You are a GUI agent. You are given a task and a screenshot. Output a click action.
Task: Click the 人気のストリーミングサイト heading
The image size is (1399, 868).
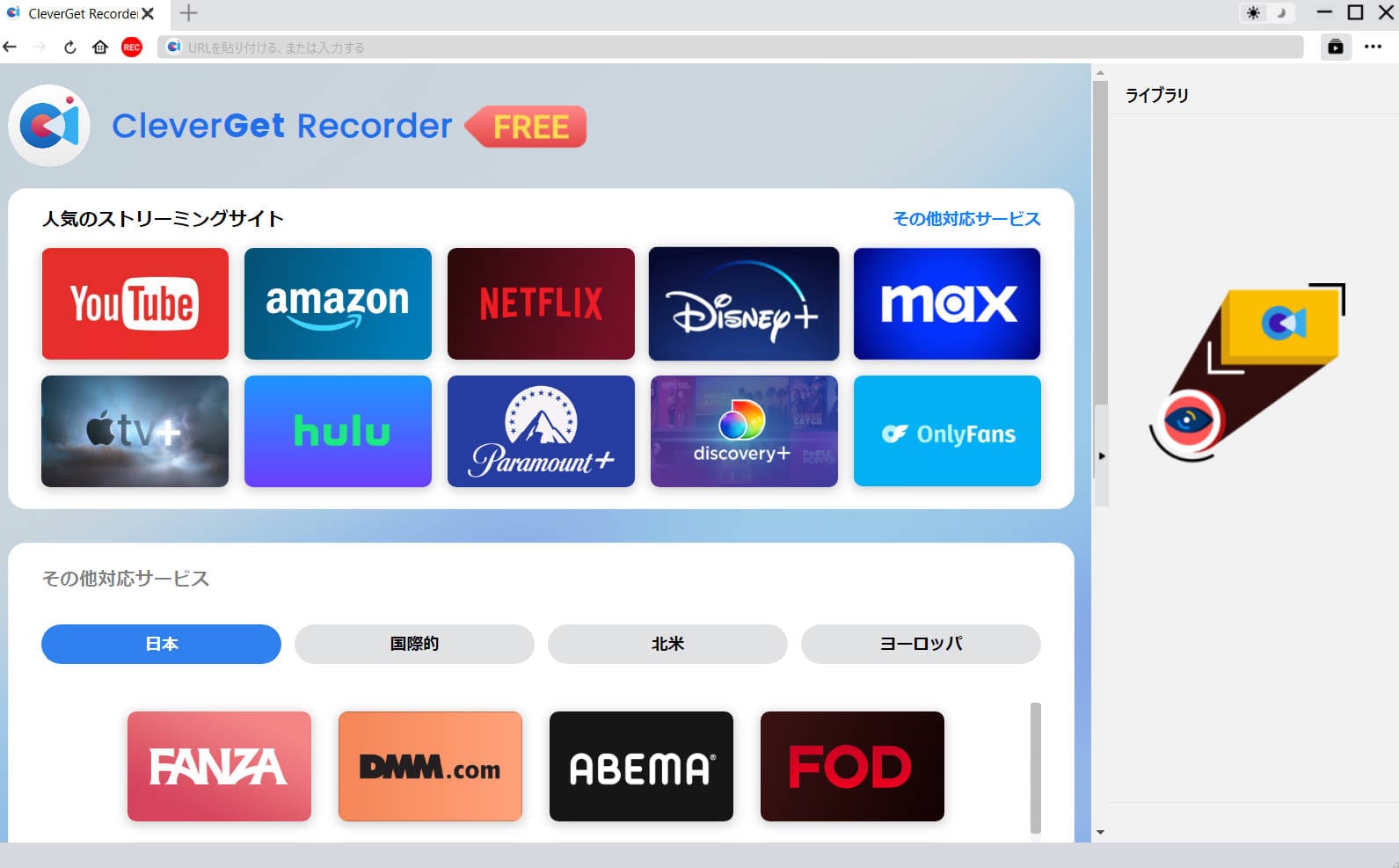163,219
